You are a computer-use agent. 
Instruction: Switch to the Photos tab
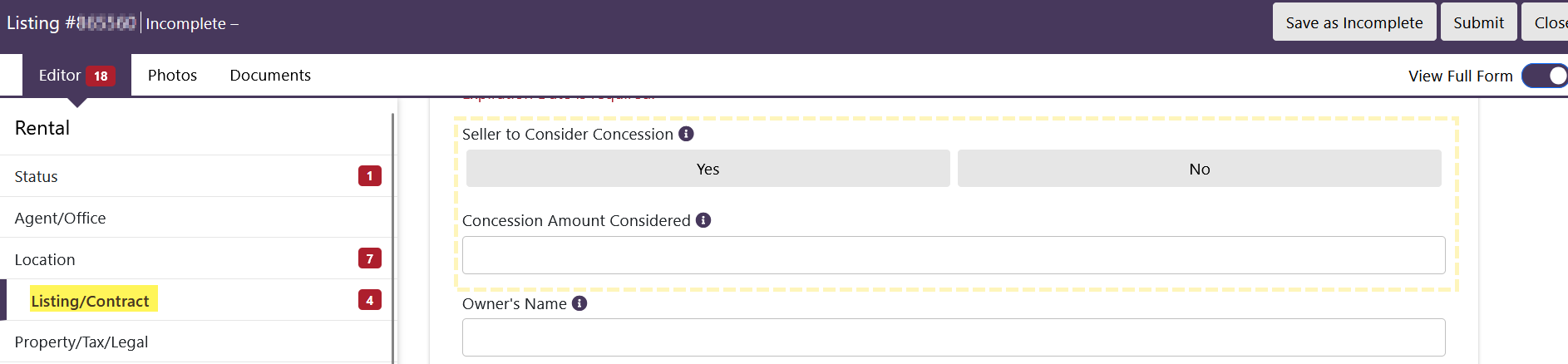pyautogui.click(x=172, y=75)
